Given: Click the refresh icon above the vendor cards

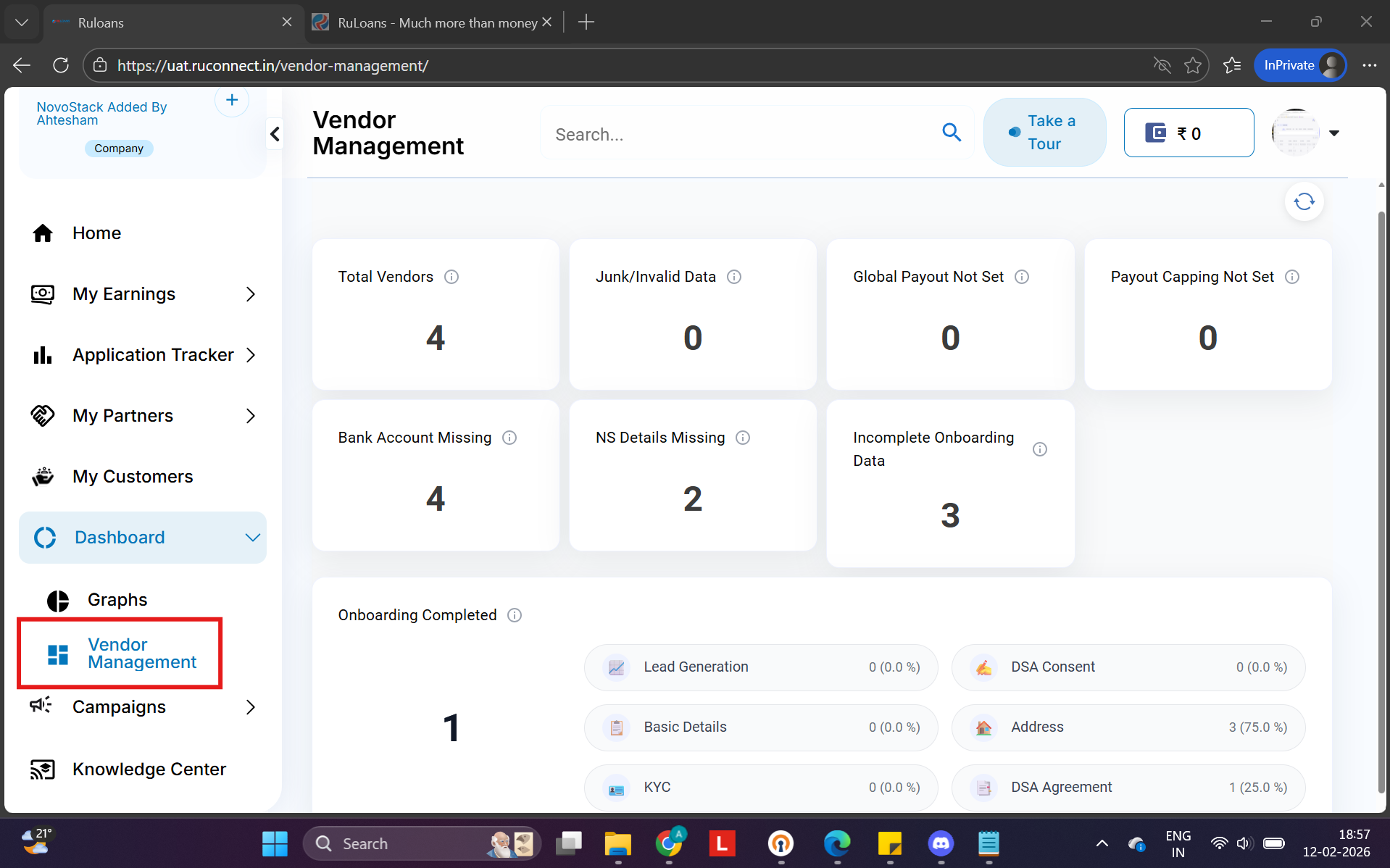Looking at the screenshot, I should [1304, 201].
